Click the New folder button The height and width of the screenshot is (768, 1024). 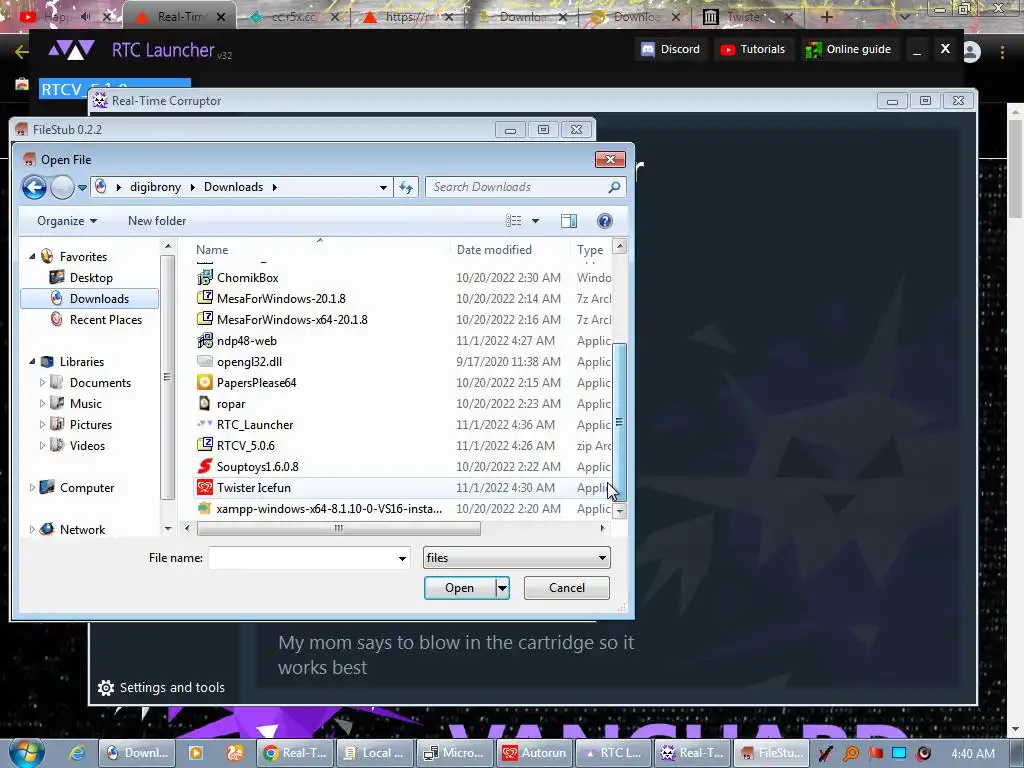[157, 221]
